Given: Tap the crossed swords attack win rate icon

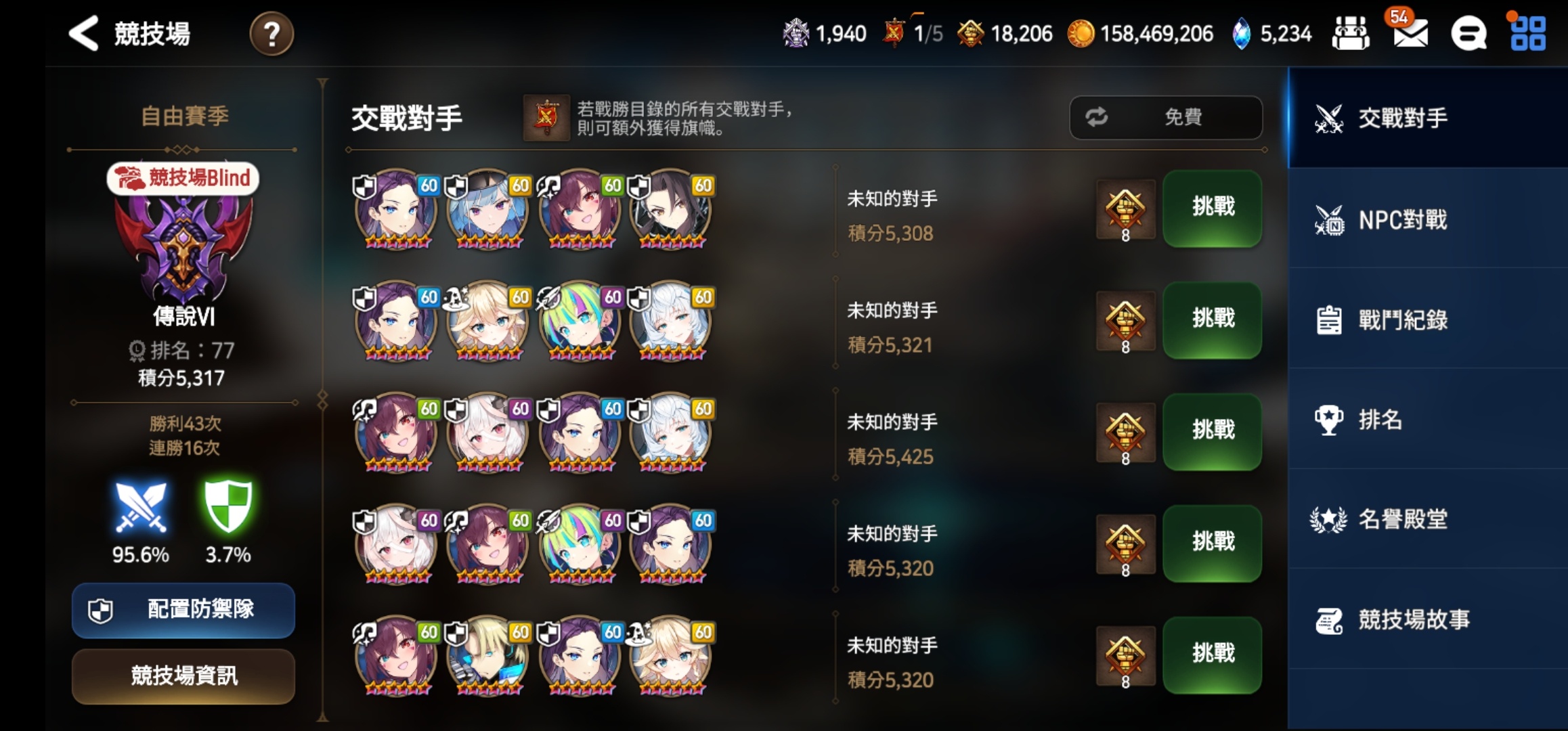Looking at the screenshot, I should (x=140, y=507).
